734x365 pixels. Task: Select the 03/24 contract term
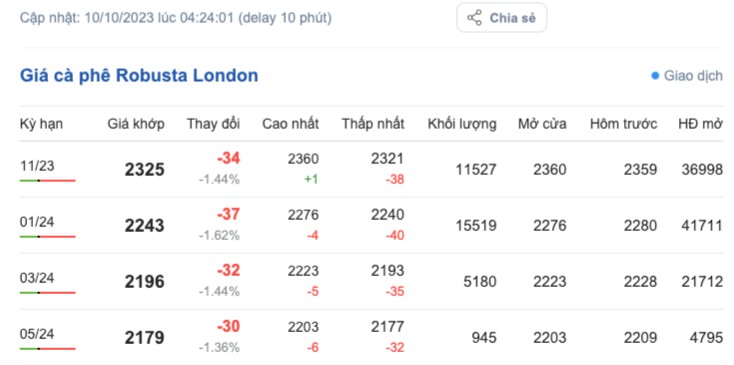[x=37, y=278]
